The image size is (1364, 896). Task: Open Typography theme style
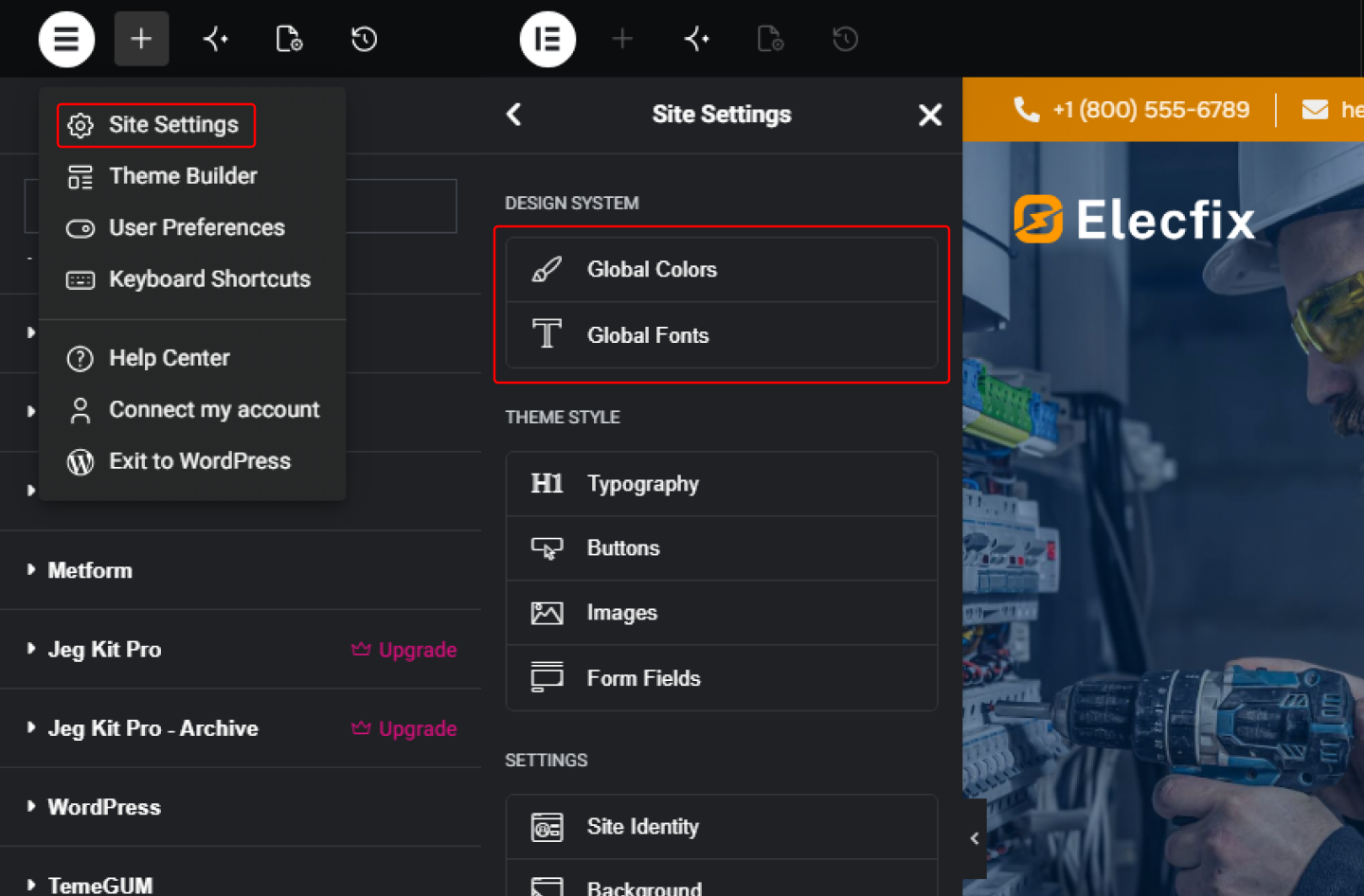click(722, 484)
